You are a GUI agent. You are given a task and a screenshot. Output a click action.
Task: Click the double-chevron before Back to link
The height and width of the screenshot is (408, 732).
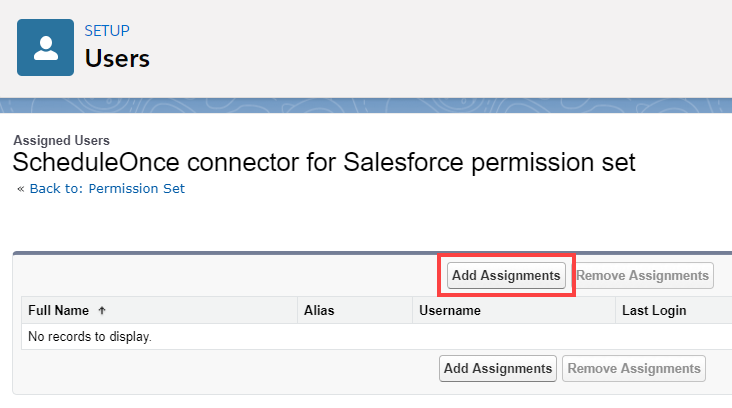point(20,188)
